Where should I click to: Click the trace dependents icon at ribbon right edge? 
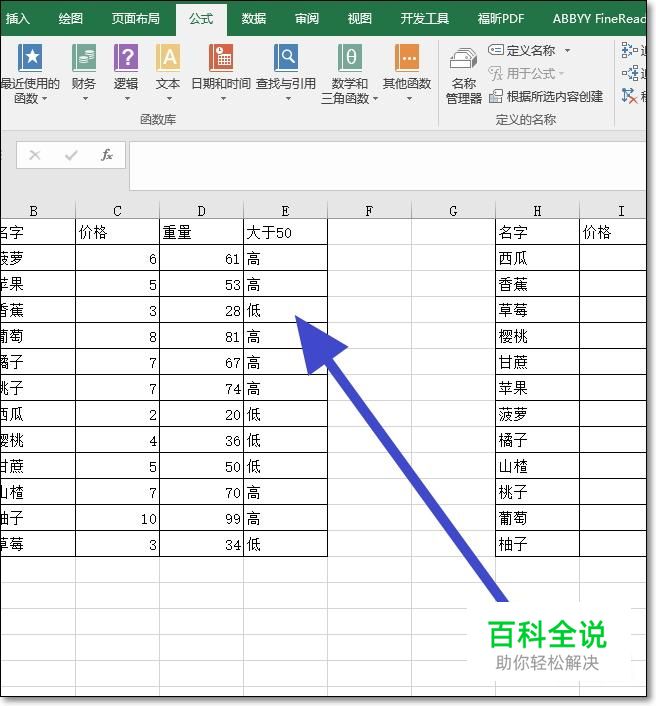pos(629,73)
